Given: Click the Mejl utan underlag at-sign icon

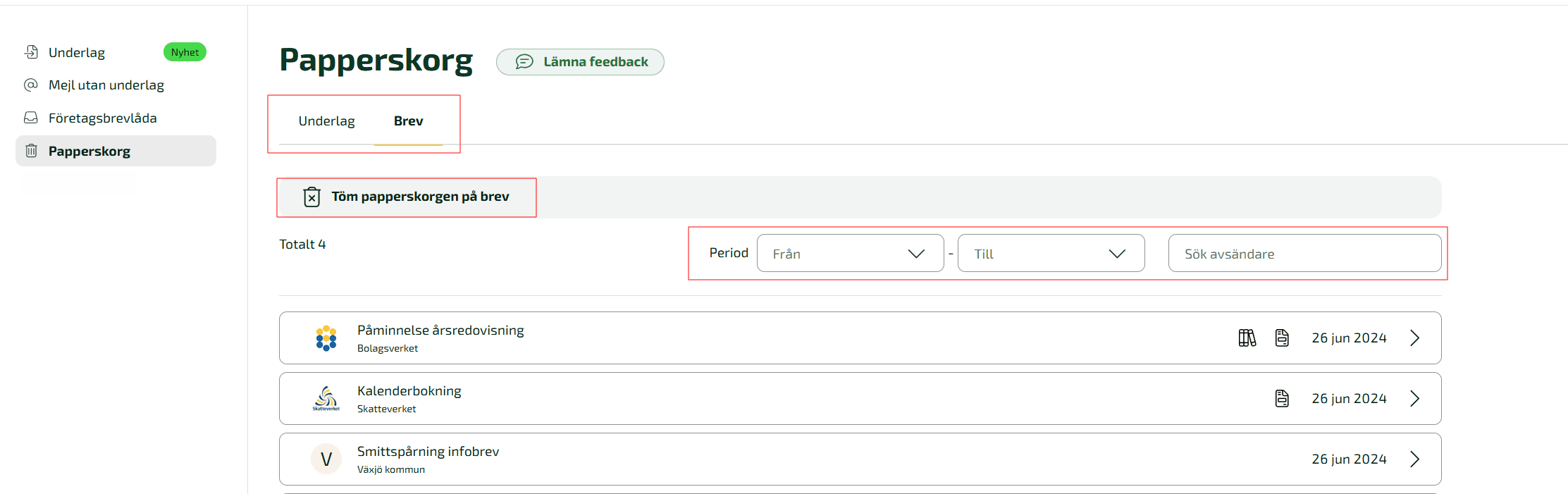Looking at the screenshot, I should click(31, 85).
